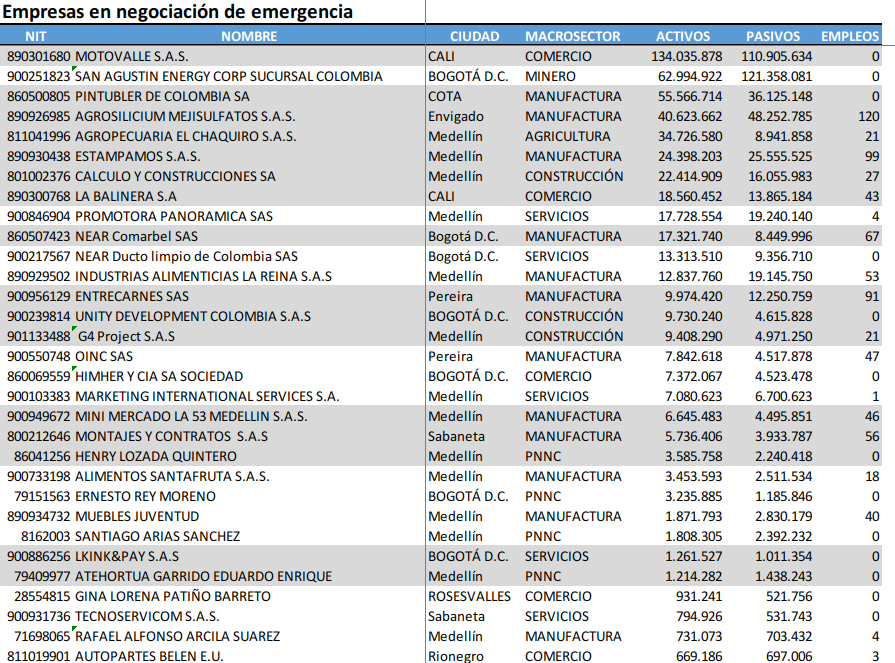The height and width of the screenshot is (663, 895).
Task: Select TECNOSERVICOM S.A.S. cell
Action: [147, 616]
